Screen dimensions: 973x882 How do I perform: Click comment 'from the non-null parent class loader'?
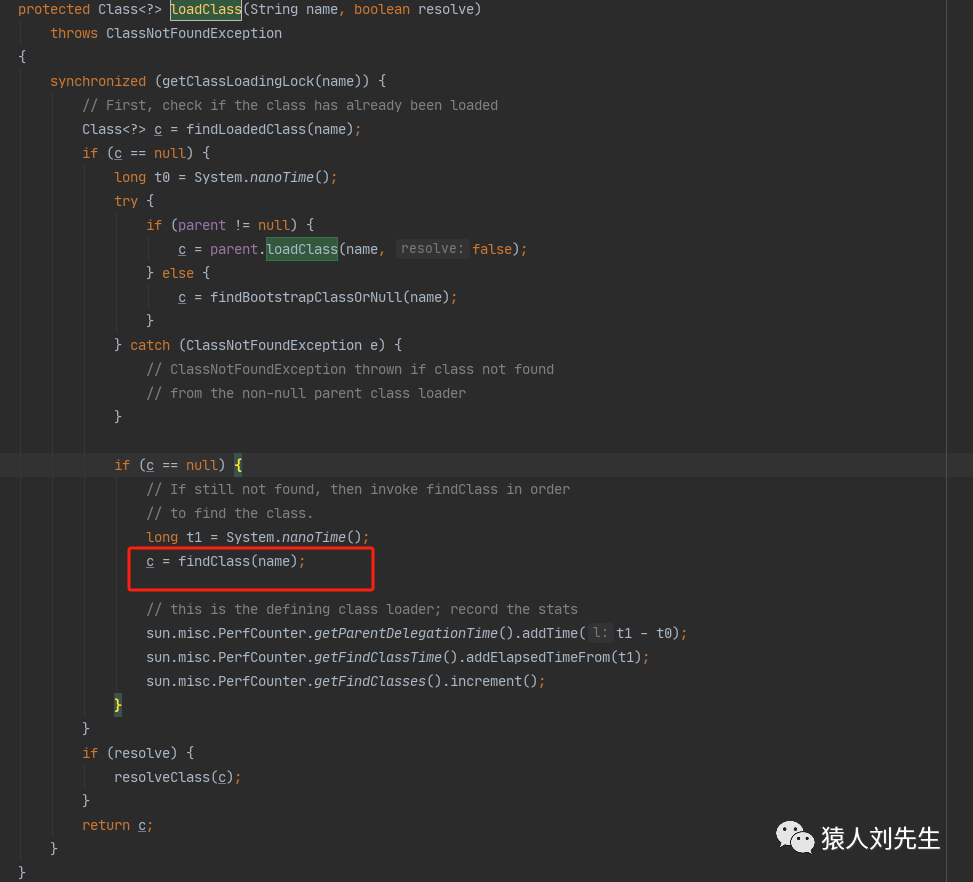click(306, 394)
